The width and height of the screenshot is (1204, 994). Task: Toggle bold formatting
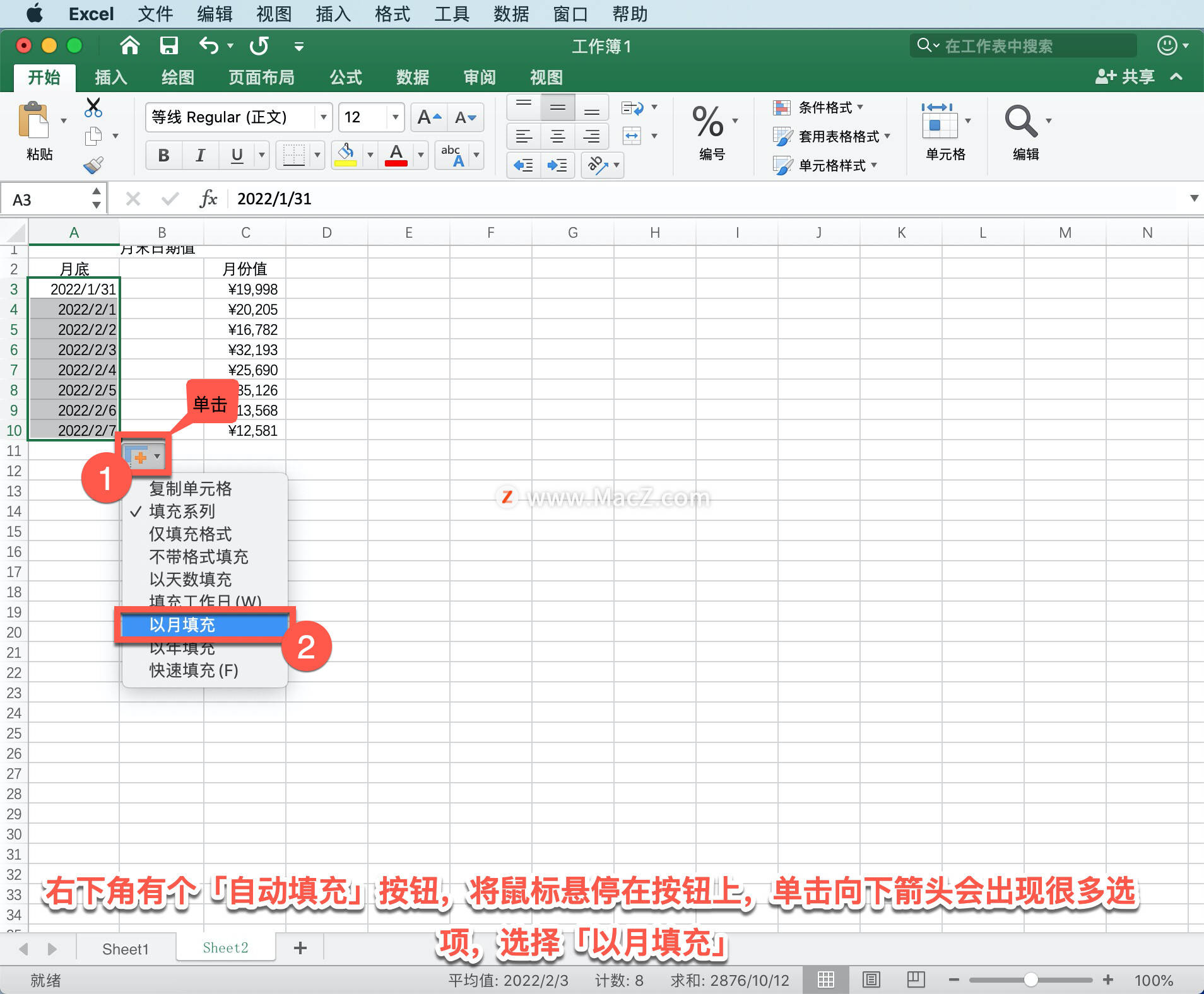(x=163, y=155)
